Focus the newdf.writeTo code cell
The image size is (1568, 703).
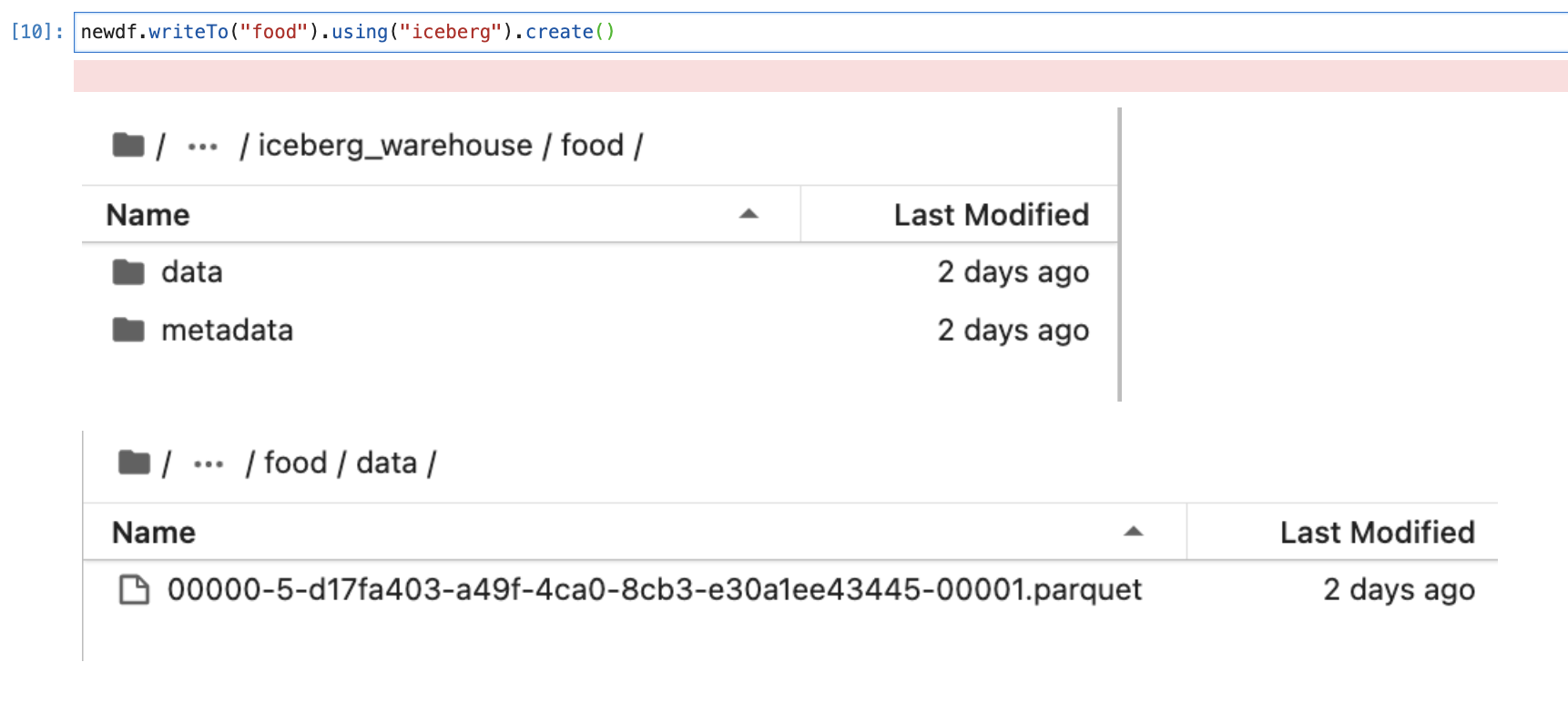tap(820, 32)
